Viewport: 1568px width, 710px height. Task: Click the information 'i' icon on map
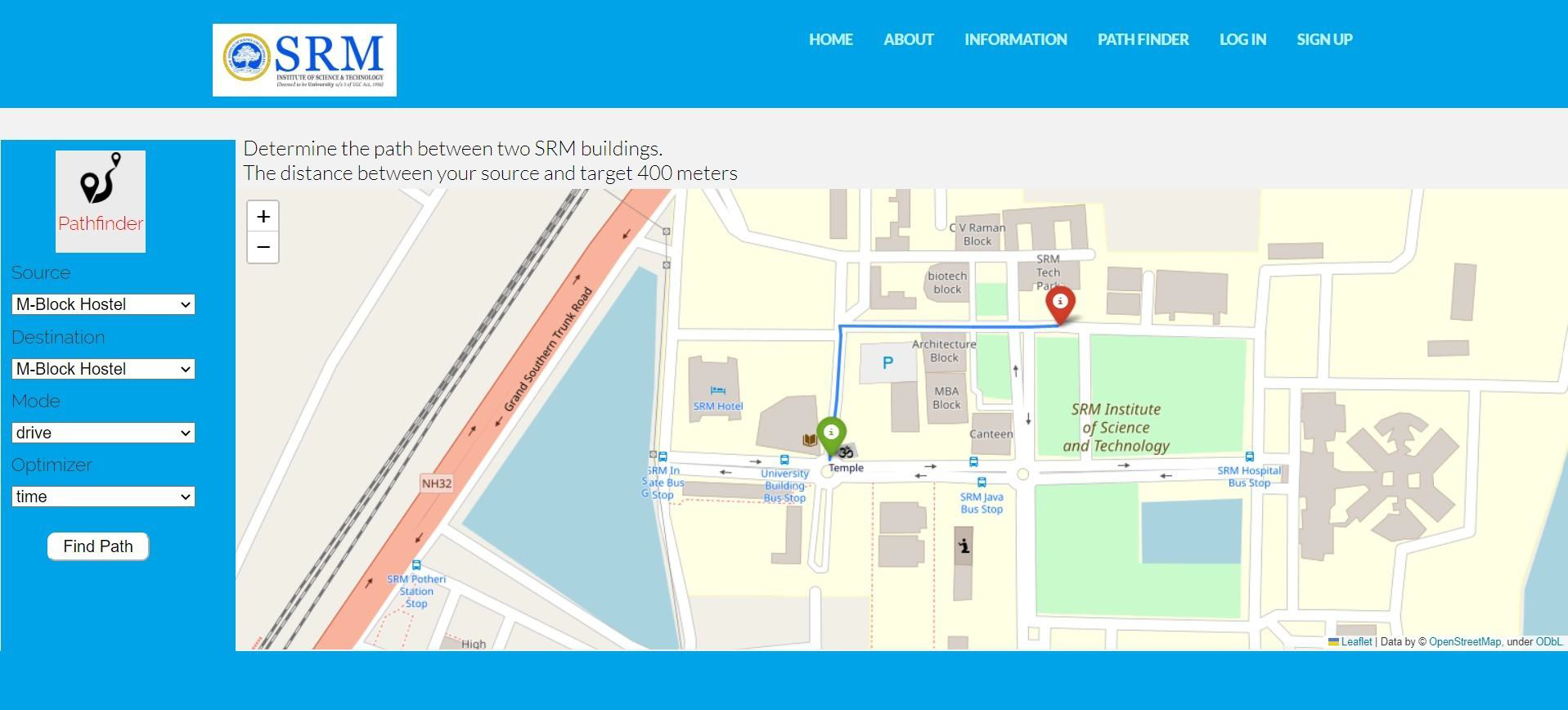tap(964, 546)
